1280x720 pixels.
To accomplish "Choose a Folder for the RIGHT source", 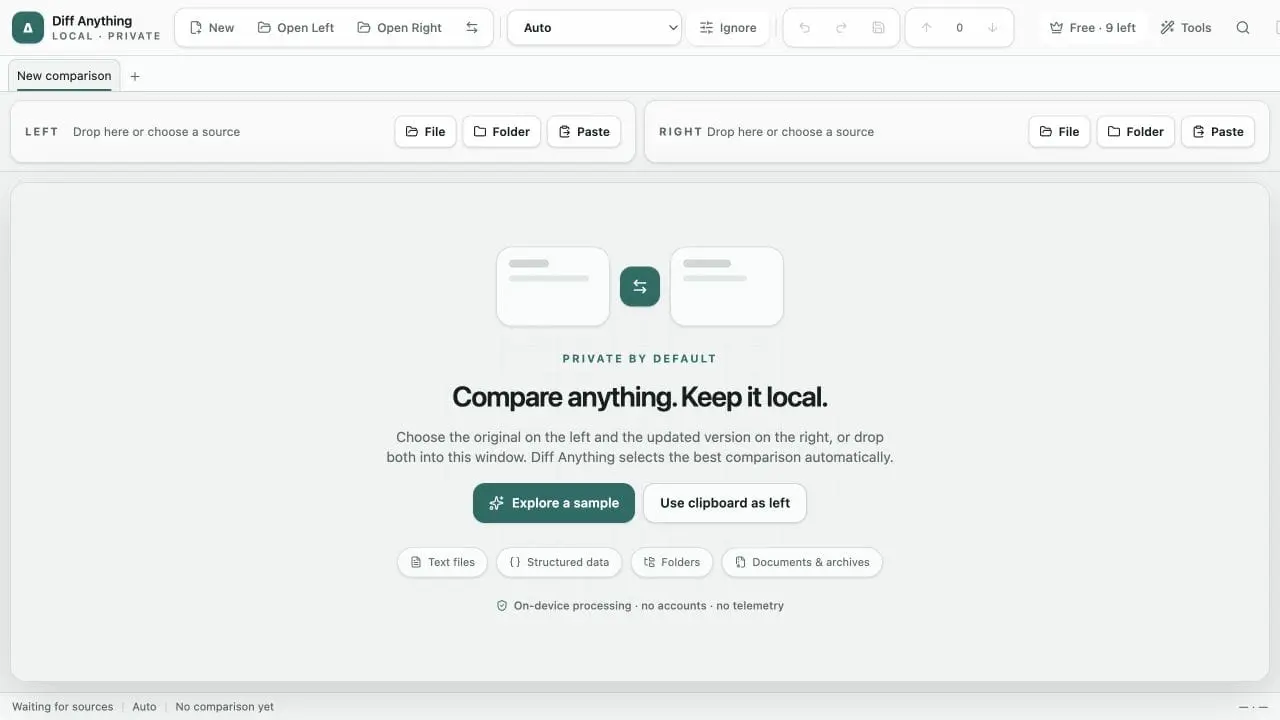I will coord(1136,132).
